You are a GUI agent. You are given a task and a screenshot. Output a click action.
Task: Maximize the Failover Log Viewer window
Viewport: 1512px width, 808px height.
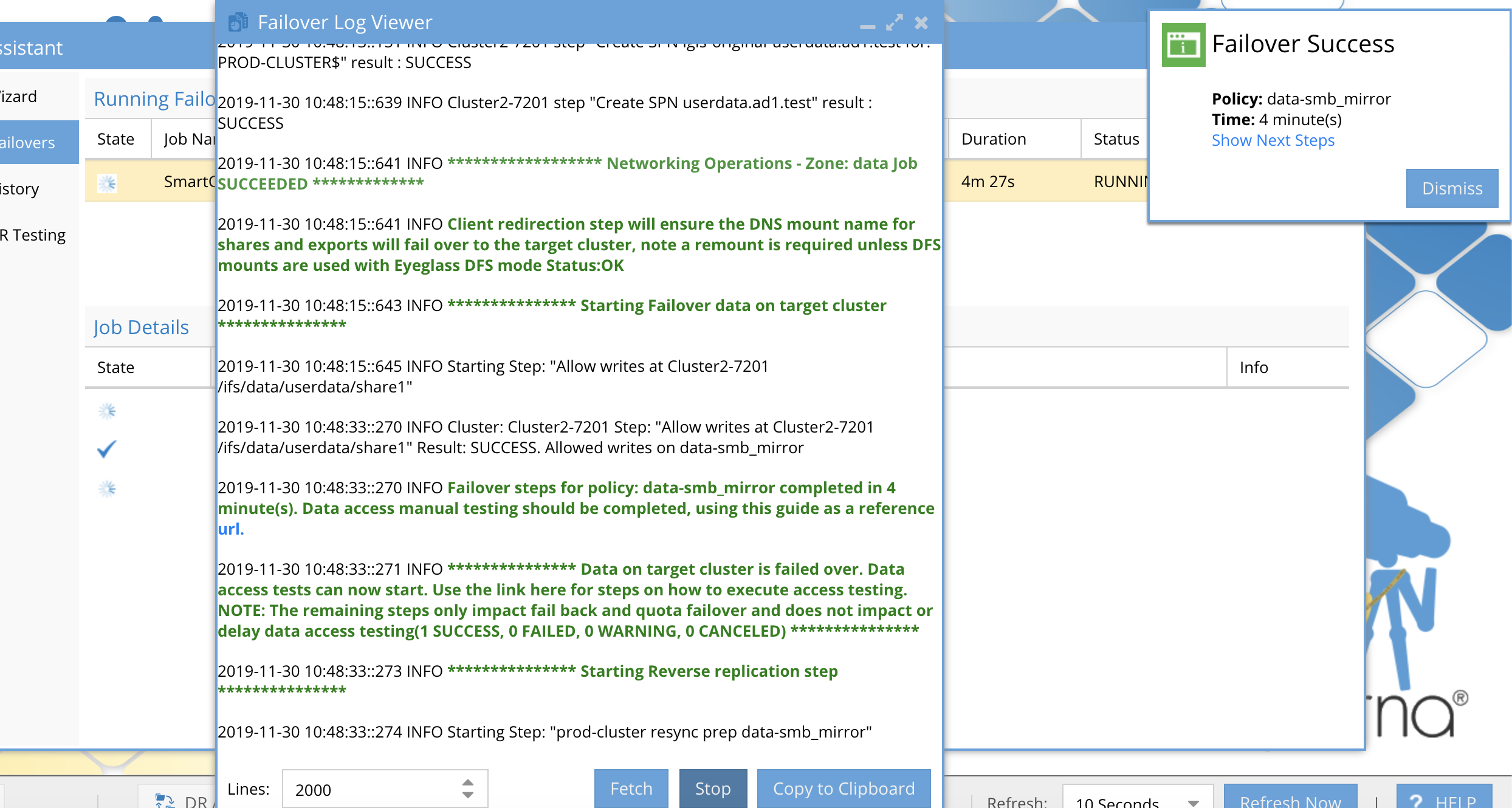click(x=894, y=23)
